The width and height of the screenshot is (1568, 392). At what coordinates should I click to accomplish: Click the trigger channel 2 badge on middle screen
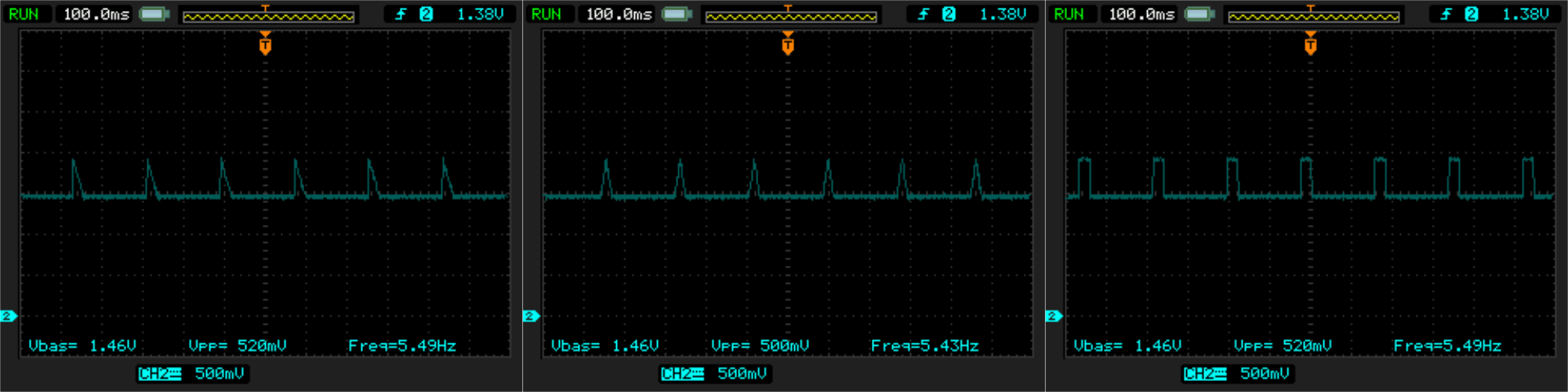(x=949, y=14)
